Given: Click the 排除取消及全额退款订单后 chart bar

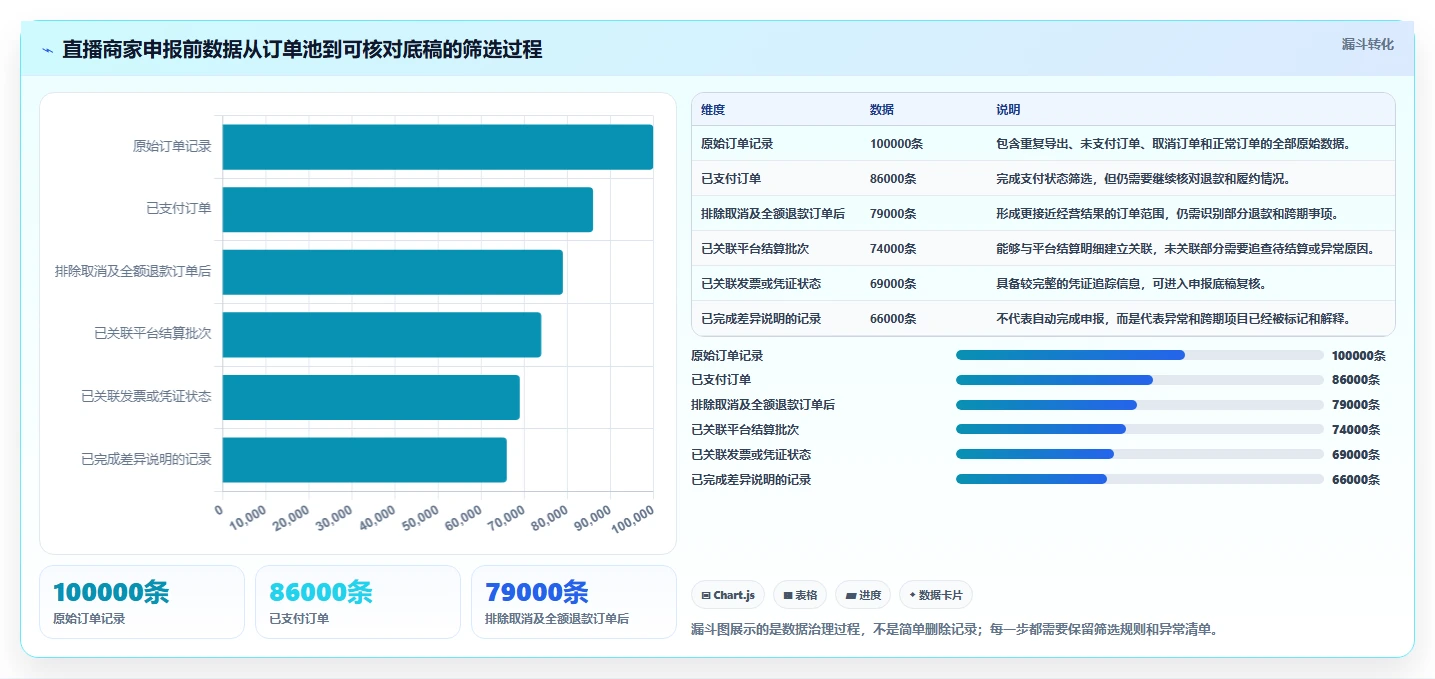Looking at the screenshot, I should [393, 272].
